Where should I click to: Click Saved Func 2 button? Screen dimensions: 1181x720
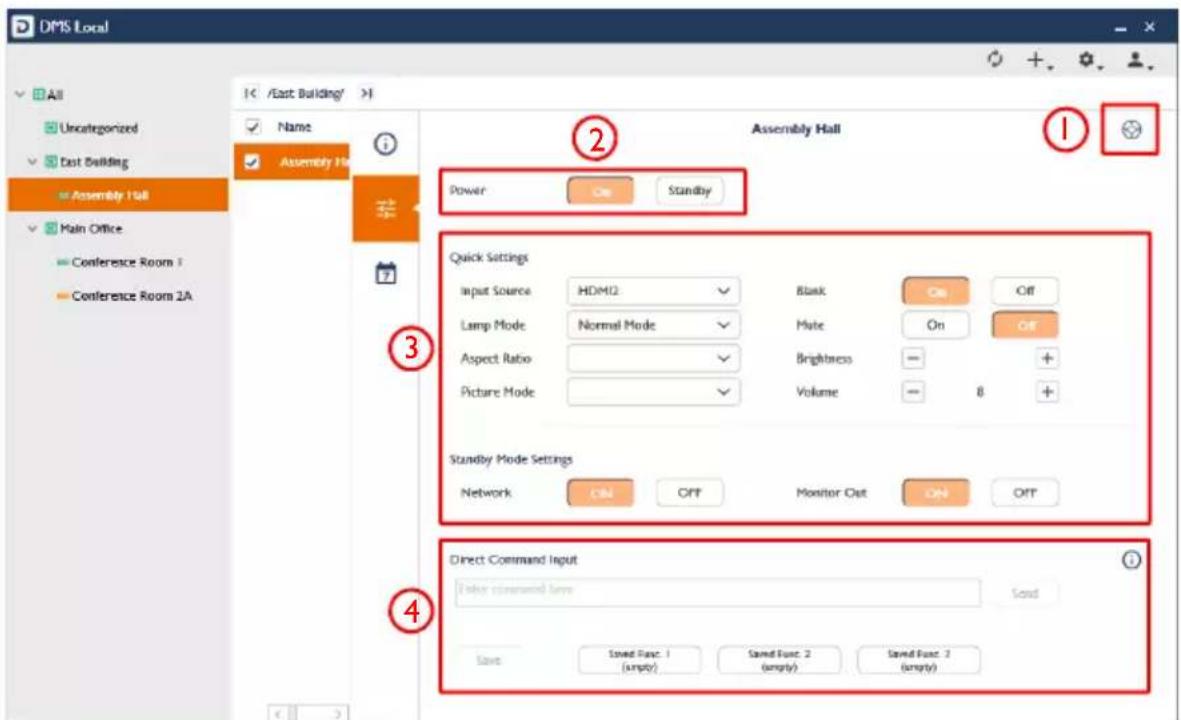coord(780,661)
